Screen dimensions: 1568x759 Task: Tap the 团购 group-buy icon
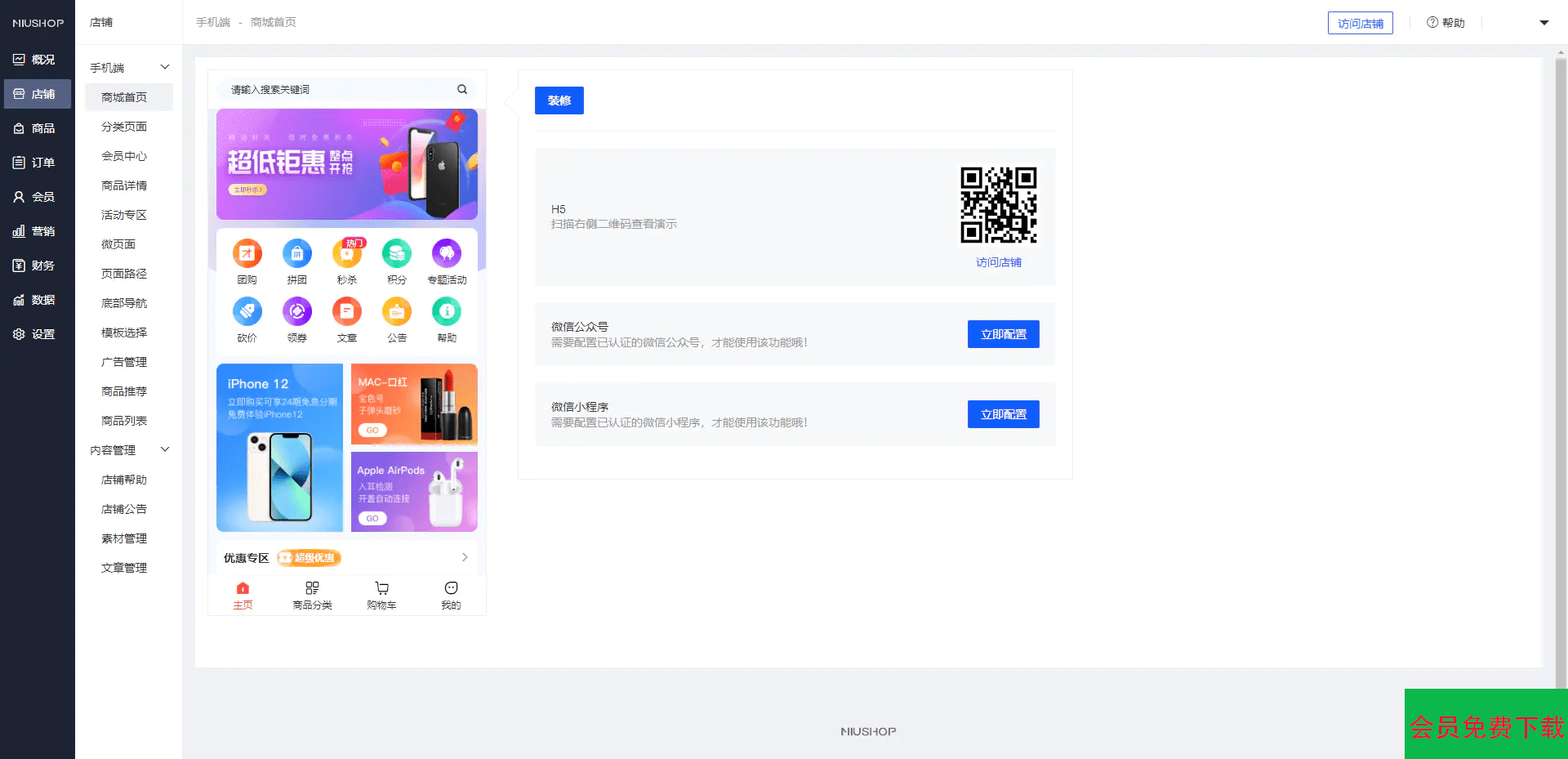click(247, 254)
